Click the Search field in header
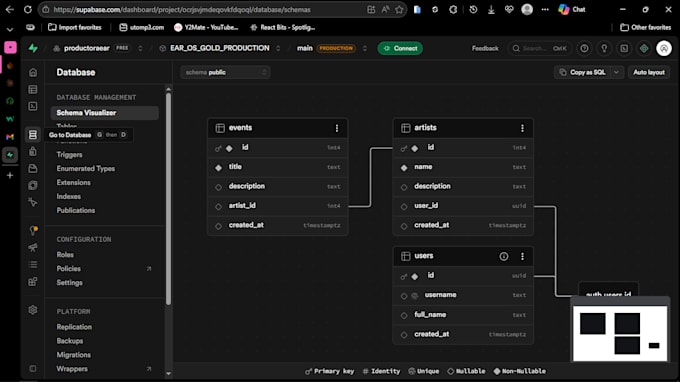The height and width of the screenshot is (382, 680). [x=539, y=48]
